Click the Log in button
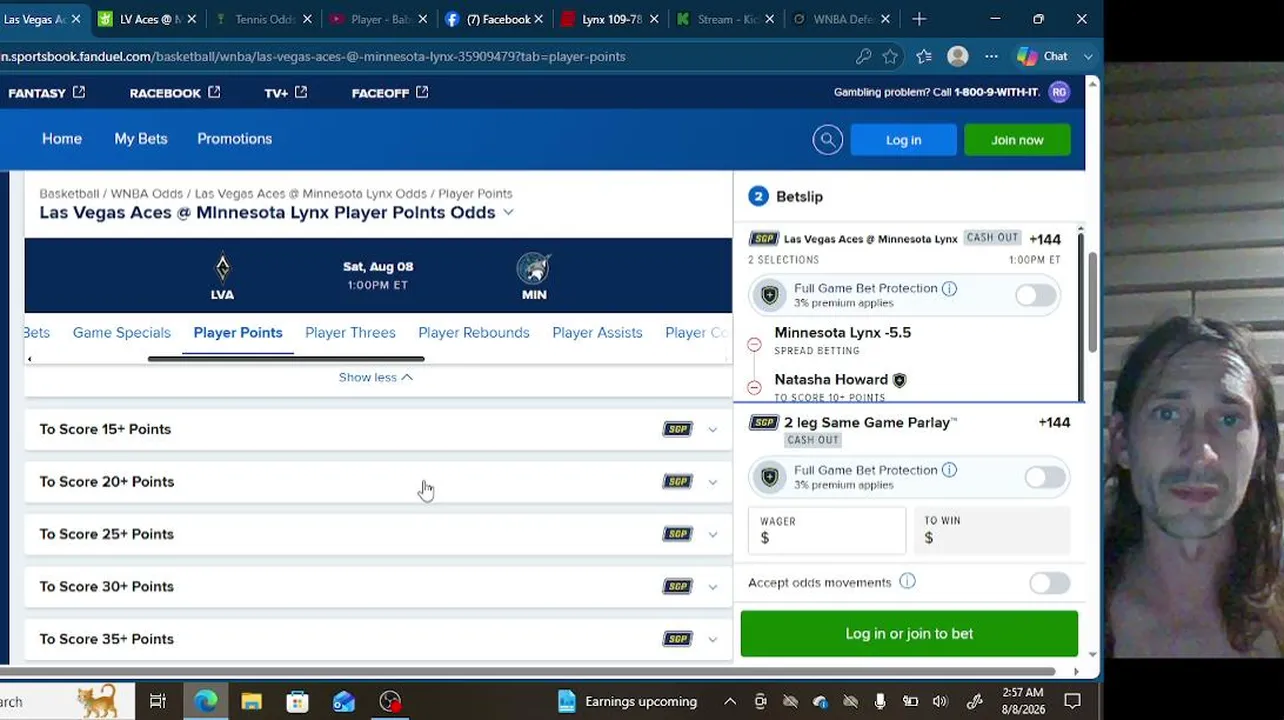Screen dimensions: 1284x720 point(903,140)
